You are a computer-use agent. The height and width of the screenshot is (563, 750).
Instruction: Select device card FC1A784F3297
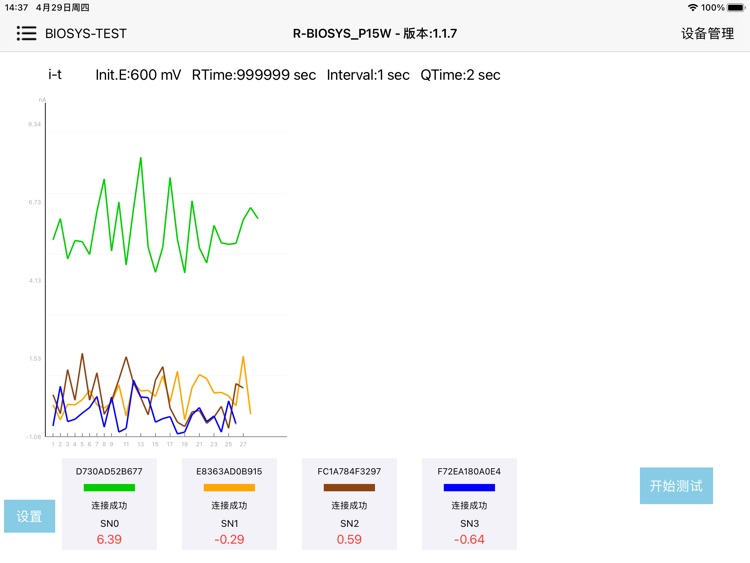click(x=349, y=504)
